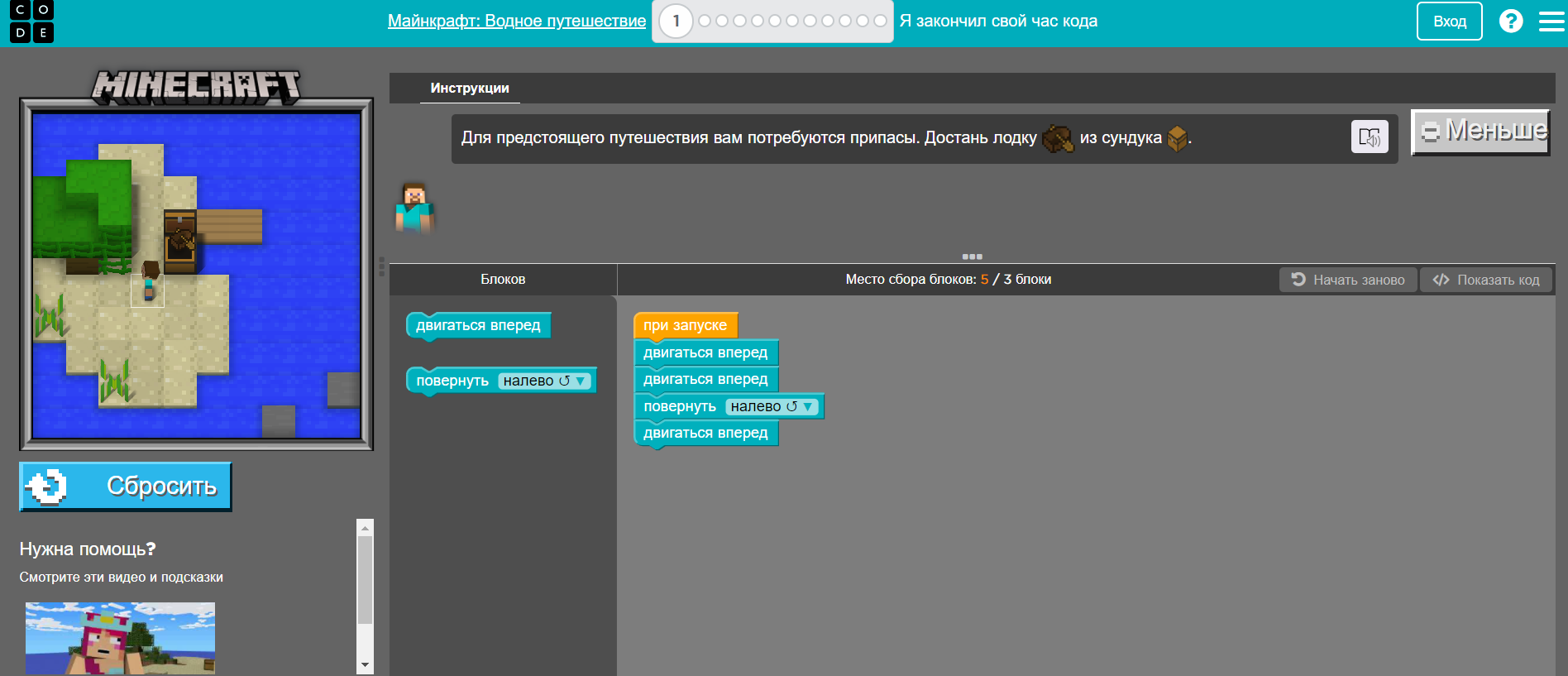This screenshot has width=1568, height=676.
Task: Click the code brackets icon on Показать код
Action: click(x=1441, y=280)
